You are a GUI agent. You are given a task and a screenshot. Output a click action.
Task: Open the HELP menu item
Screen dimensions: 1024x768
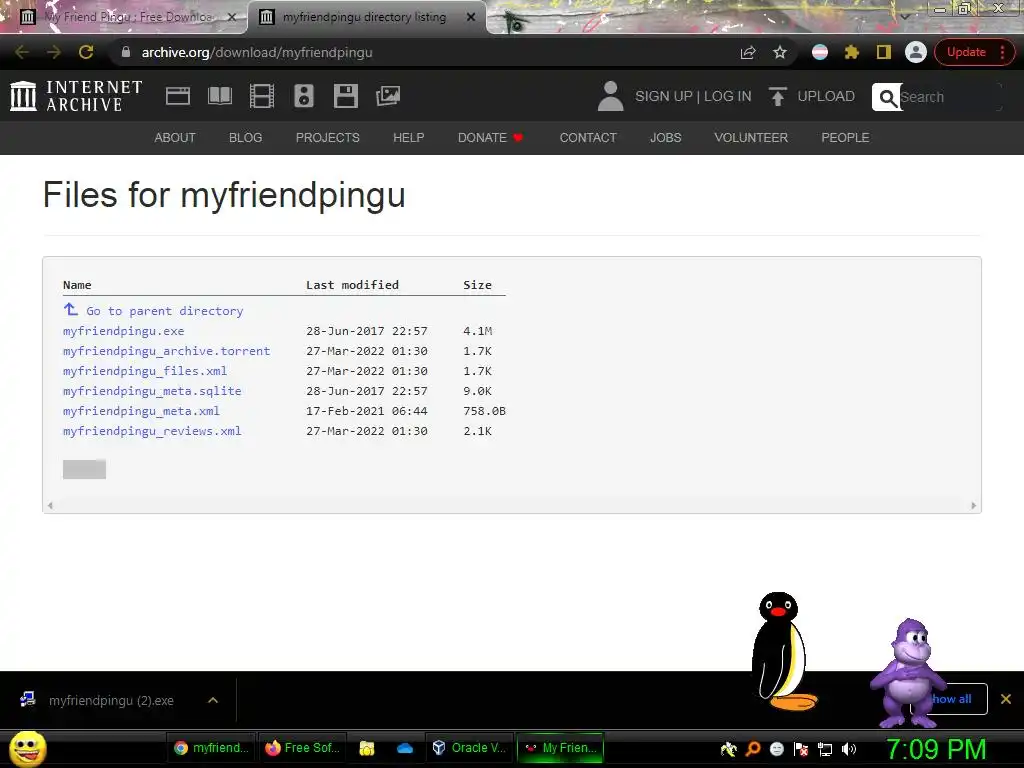[409, 138]
